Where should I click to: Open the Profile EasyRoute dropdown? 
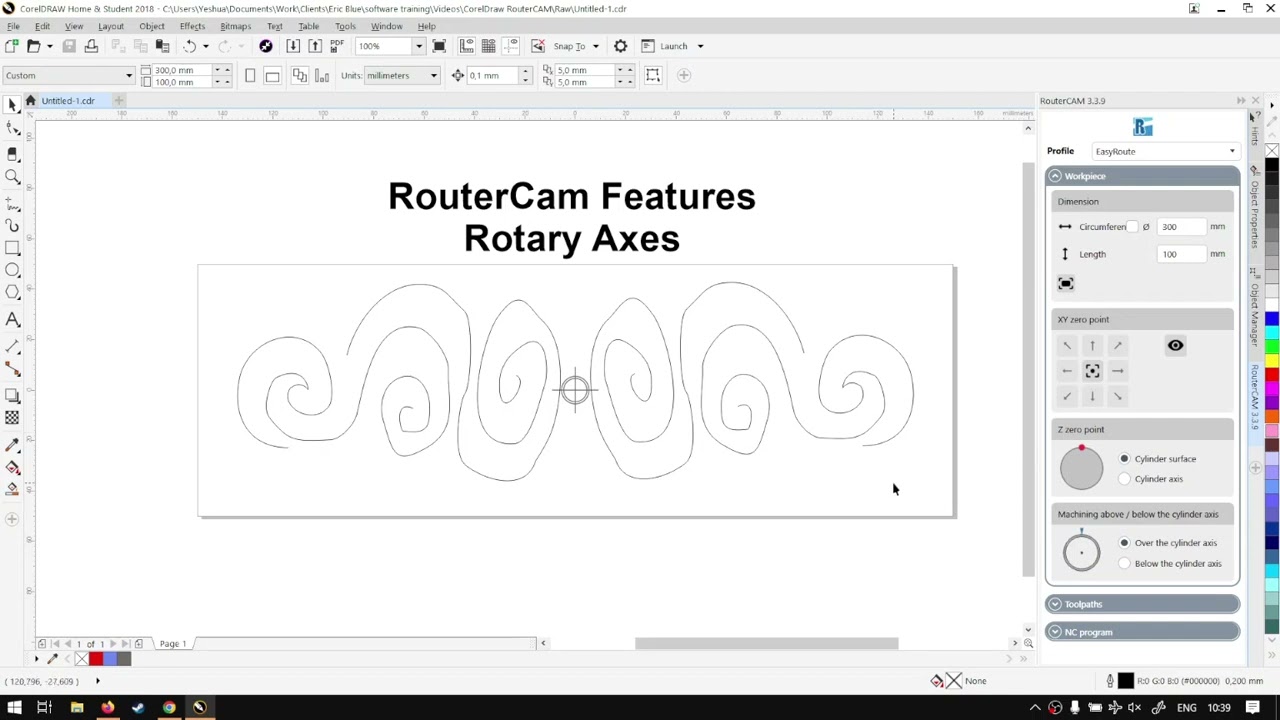[1165, 151]
